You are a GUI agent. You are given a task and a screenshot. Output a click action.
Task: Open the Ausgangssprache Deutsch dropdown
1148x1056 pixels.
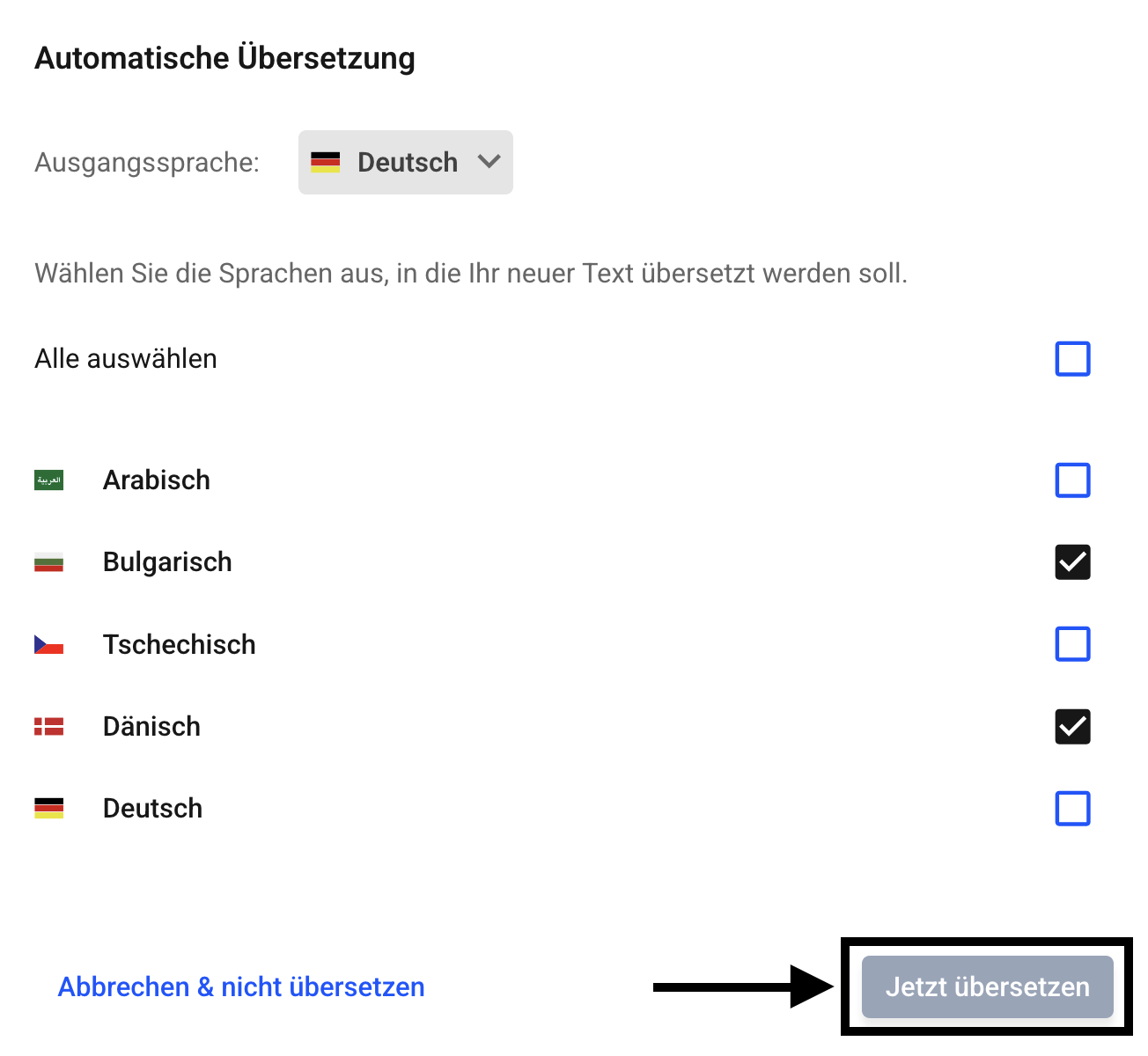click(x=406, y=163)
